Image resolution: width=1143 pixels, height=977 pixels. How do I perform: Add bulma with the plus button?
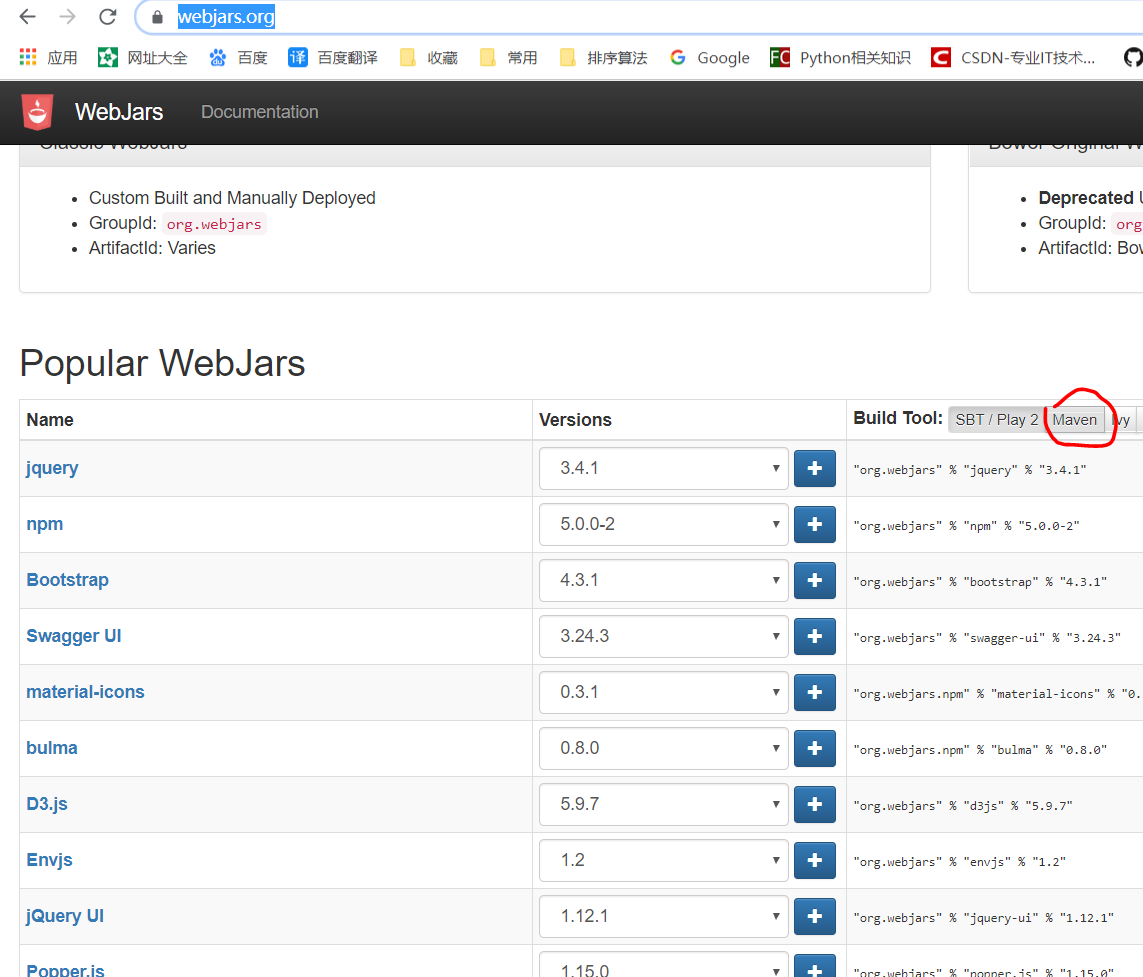(815, 748)
